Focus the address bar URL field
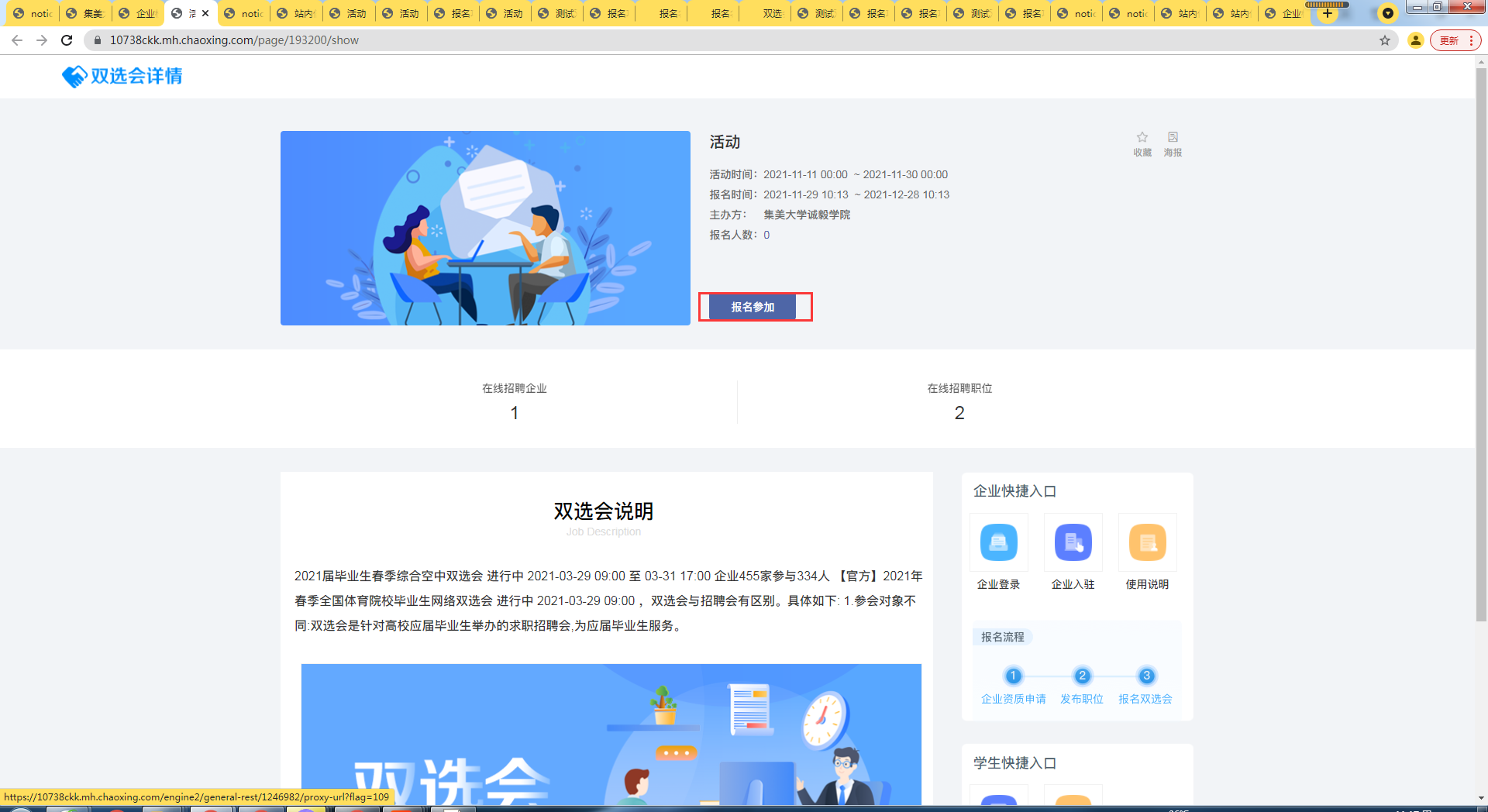The height and width of the screenshot is (812, 1488). pos(736,40)
